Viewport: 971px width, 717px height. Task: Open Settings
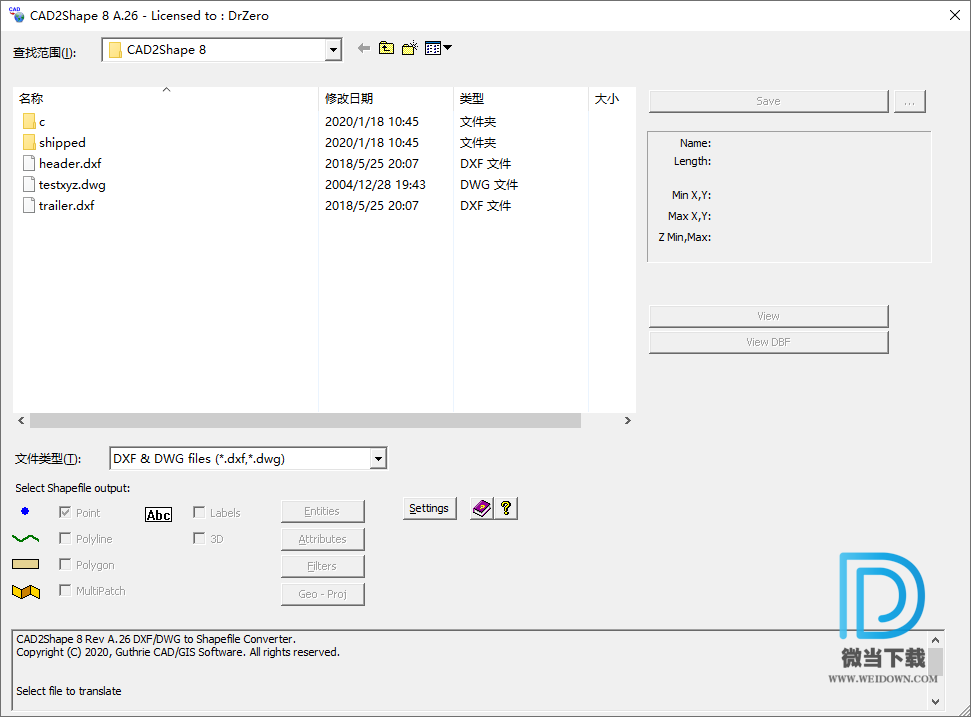point(429,508)
